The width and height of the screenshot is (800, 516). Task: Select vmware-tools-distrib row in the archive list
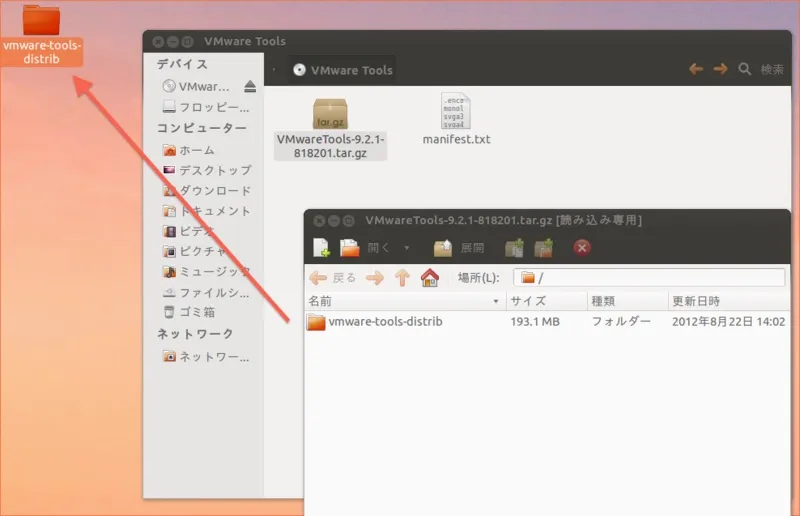pos(547,322)
